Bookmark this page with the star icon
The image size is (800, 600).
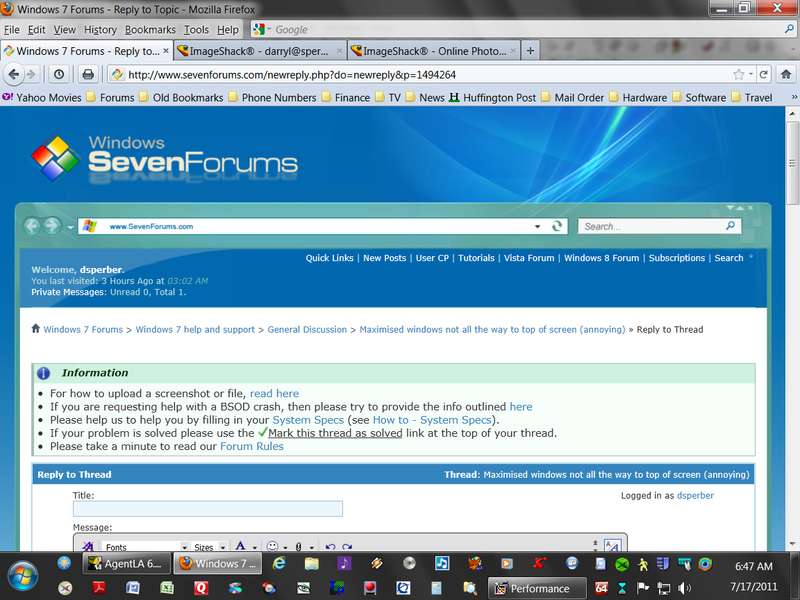[738, 75]
